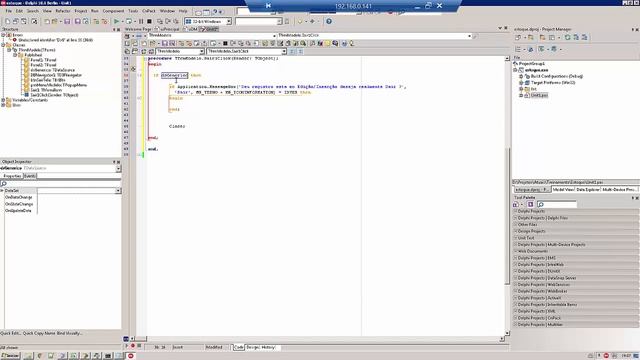Click the Object Inspector search magnifier icon
Viewport: 640px width, 360px height.
(x=4, y=184)
